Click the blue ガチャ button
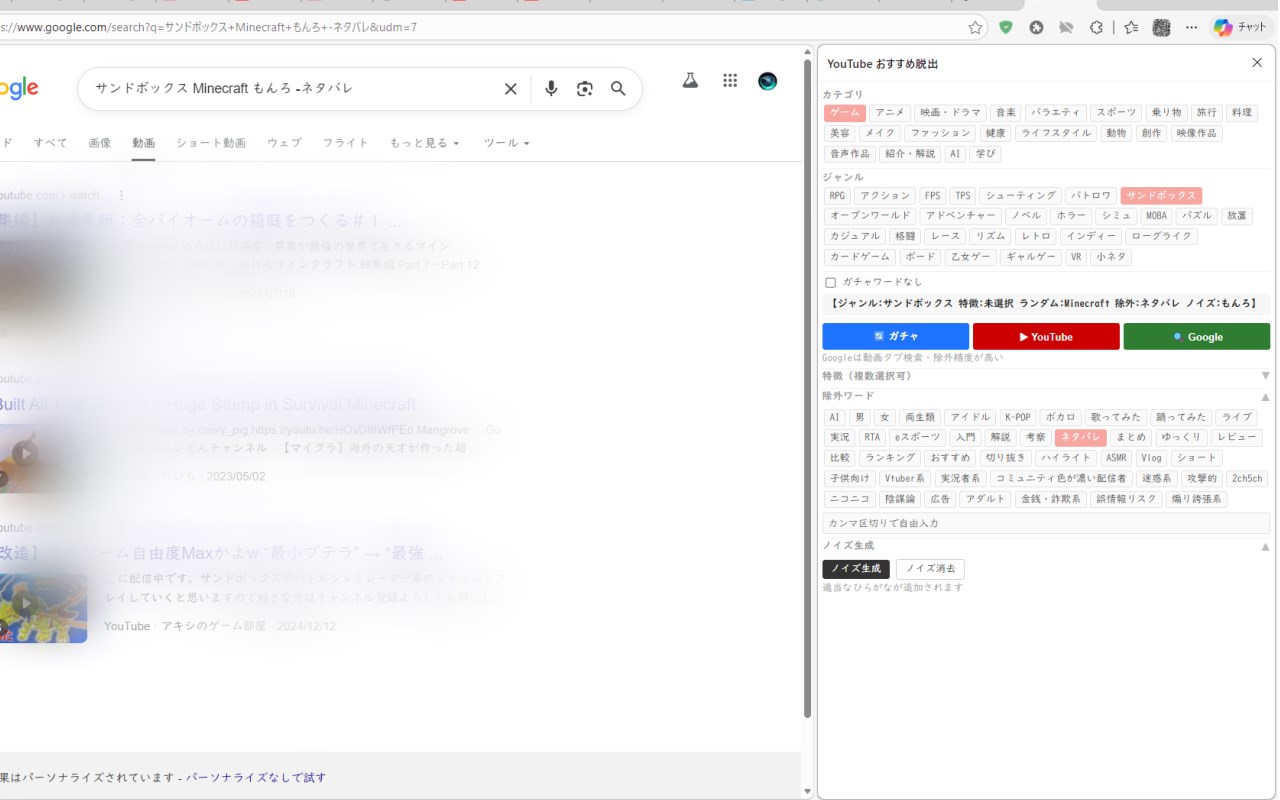 896,337
